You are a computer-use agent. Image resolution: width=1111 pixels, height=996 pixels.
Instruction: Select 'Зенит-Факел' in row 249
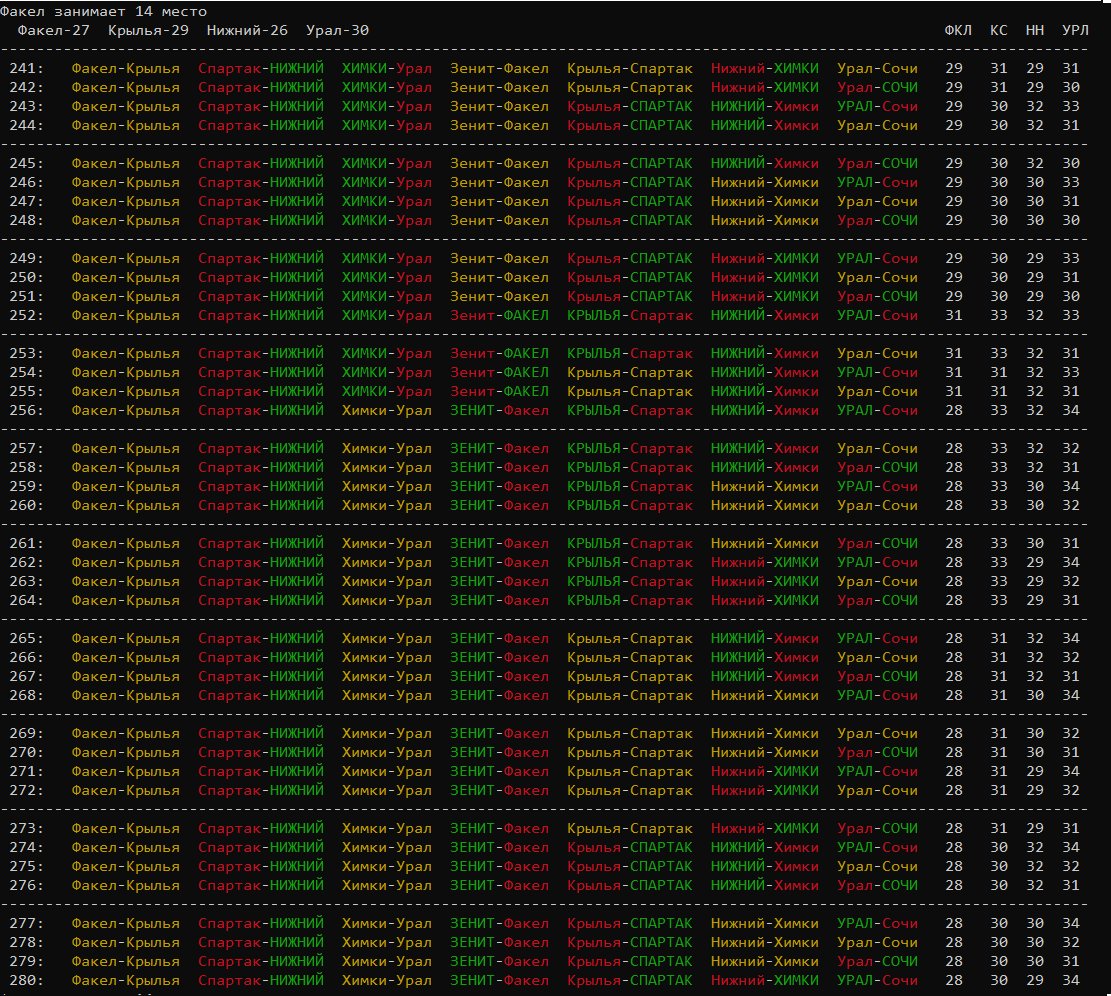pyautogui.click(x=500, y=259)
